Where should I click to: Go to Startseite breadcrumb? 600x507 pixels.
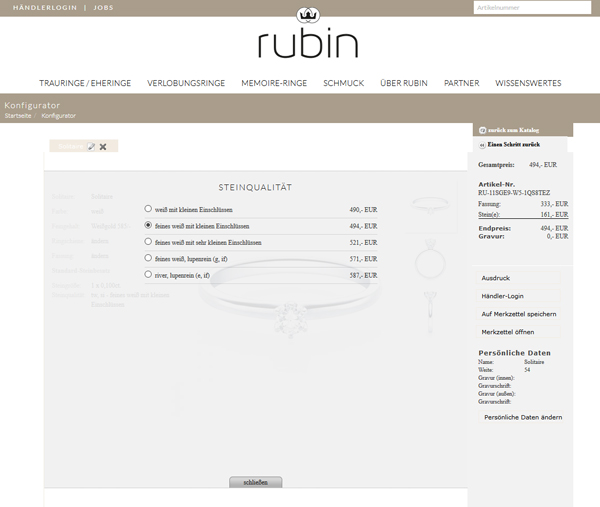[x=18, y=116]
